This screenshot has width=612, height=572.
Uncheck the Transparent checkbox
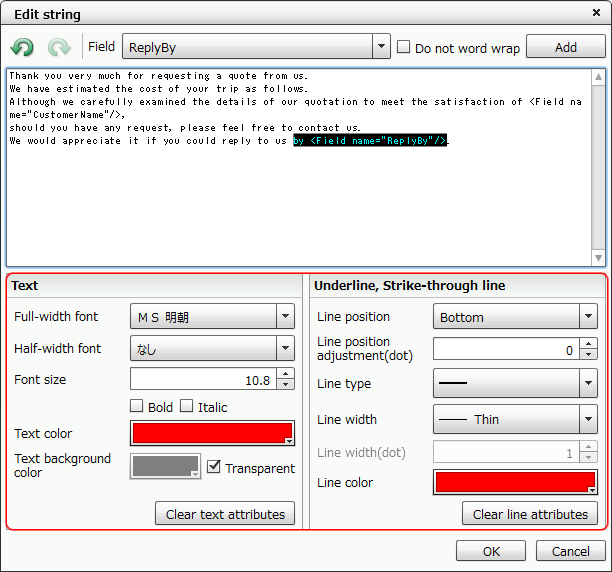[213, 466]
